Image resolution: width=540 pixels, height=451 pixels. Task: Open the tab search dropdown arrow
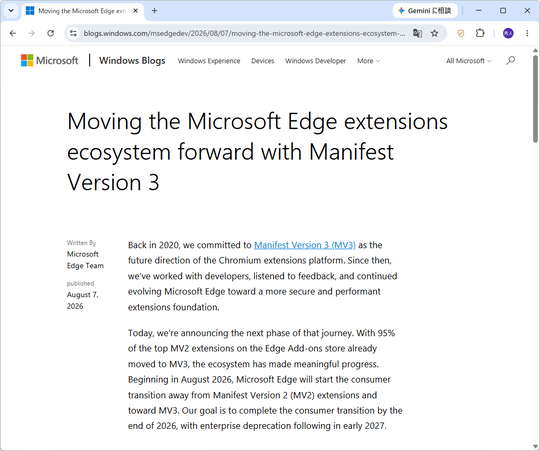point(11,11)
